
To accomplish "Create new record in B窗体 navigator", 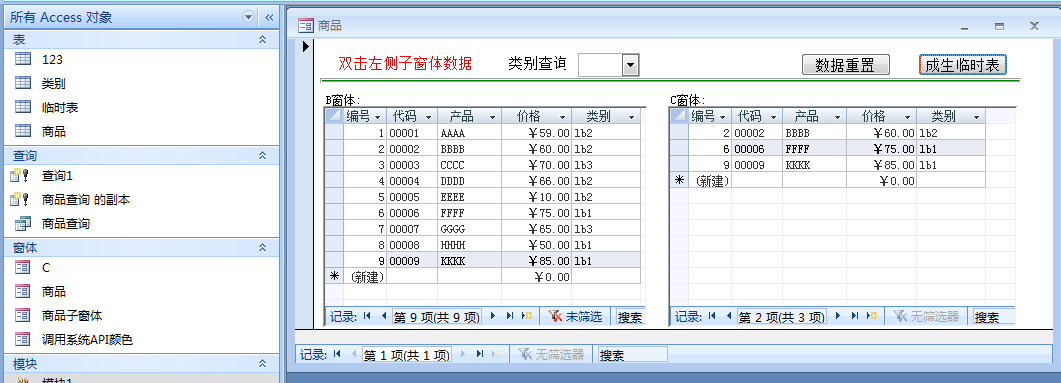I will (x=526, y=316).
